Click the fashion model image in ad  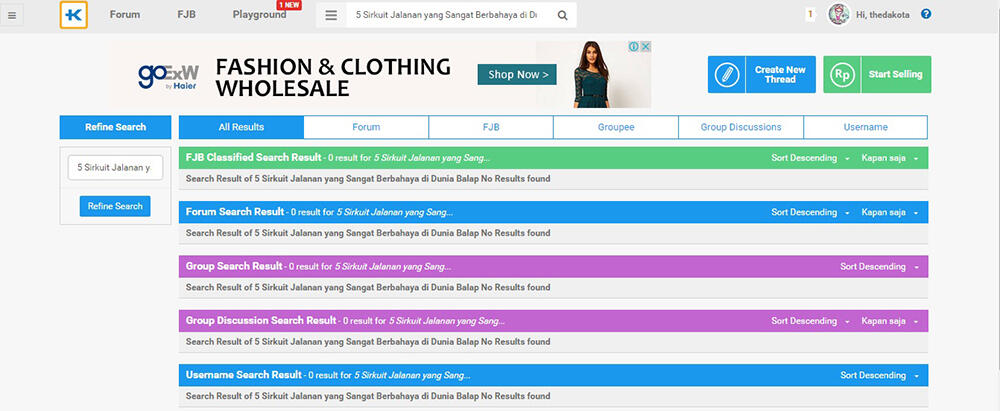(592, 75)
